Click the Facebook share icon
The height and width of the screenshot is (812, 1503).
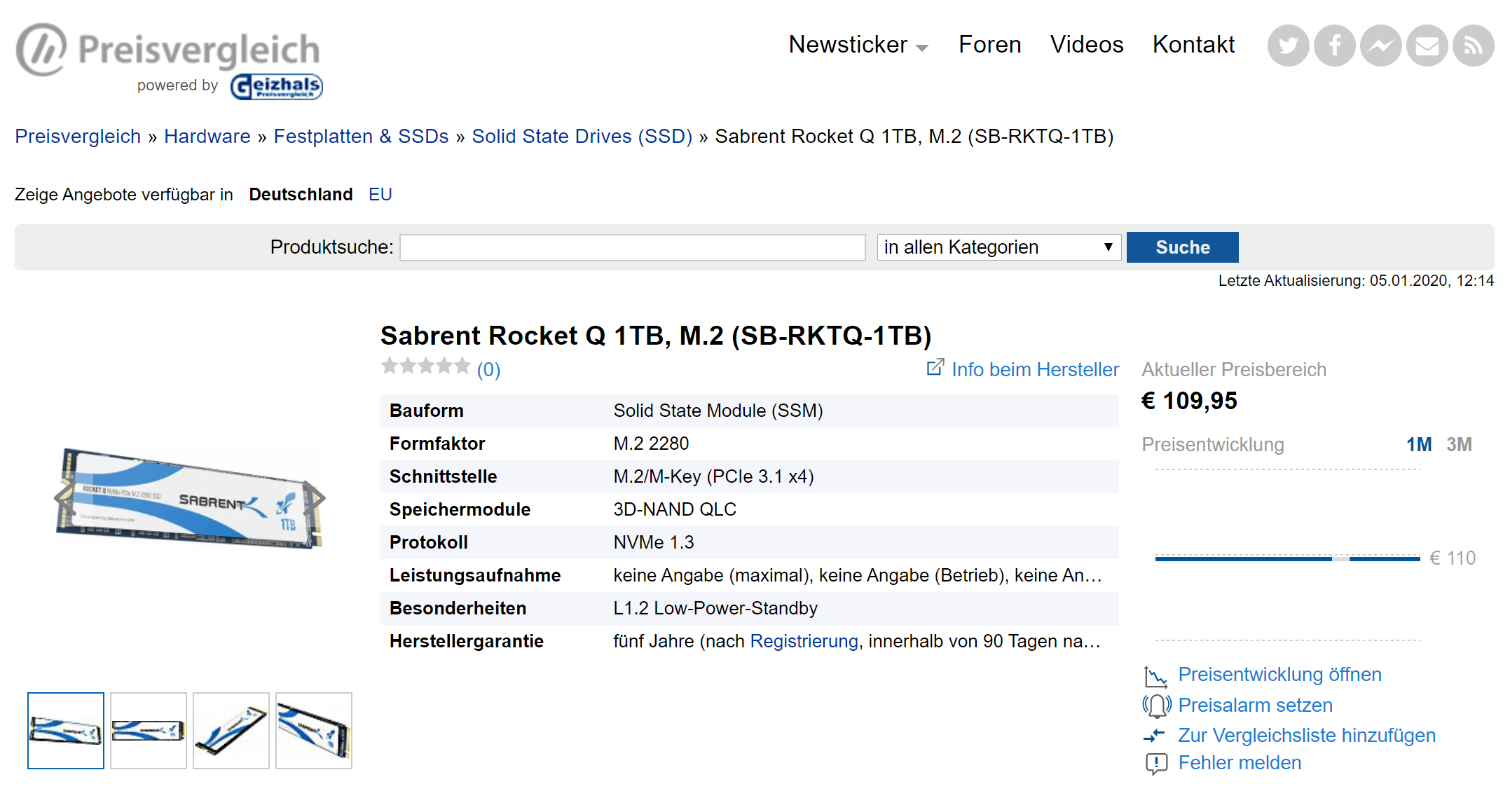(x=1334, y=46)
